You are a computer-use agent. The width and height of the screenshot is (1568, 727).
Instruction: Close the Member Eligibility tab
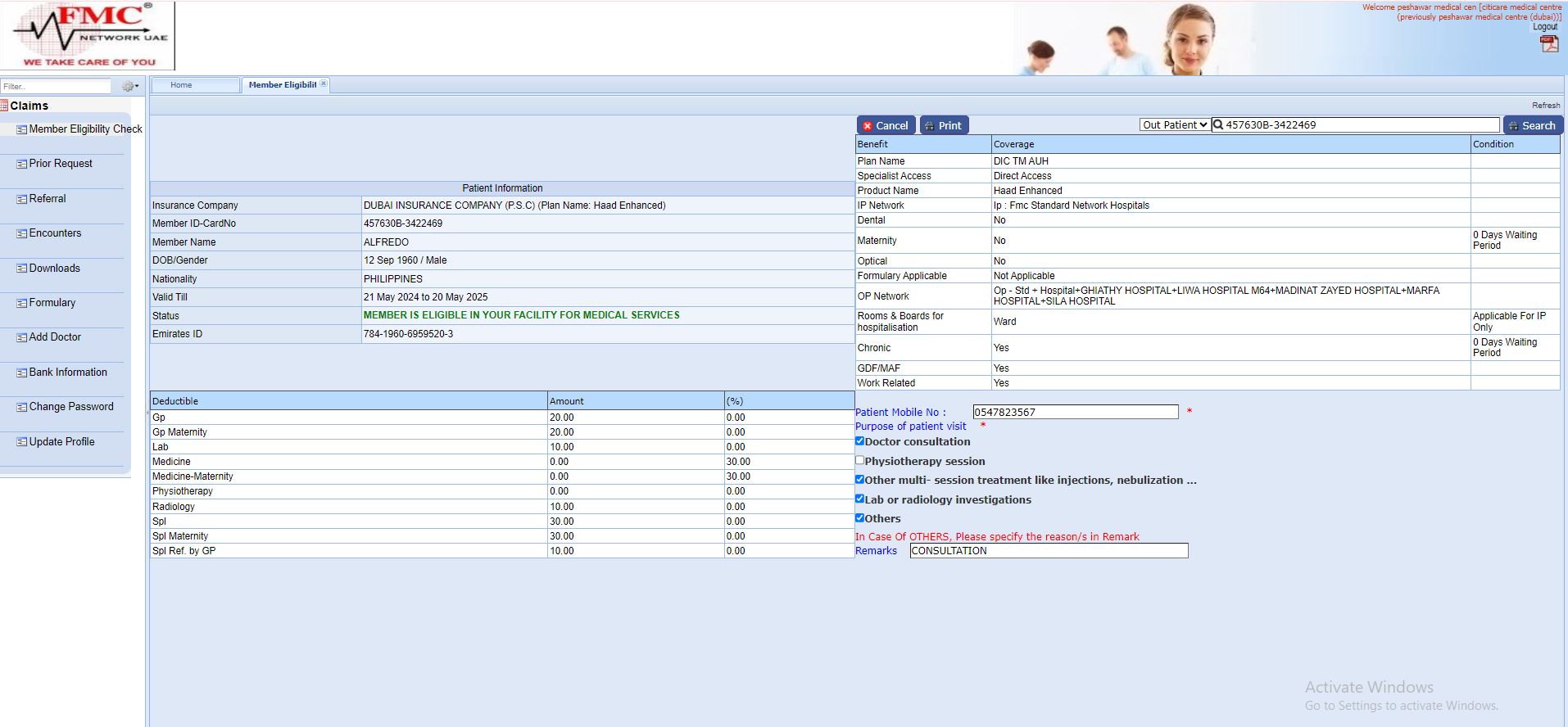pos(324,84)
